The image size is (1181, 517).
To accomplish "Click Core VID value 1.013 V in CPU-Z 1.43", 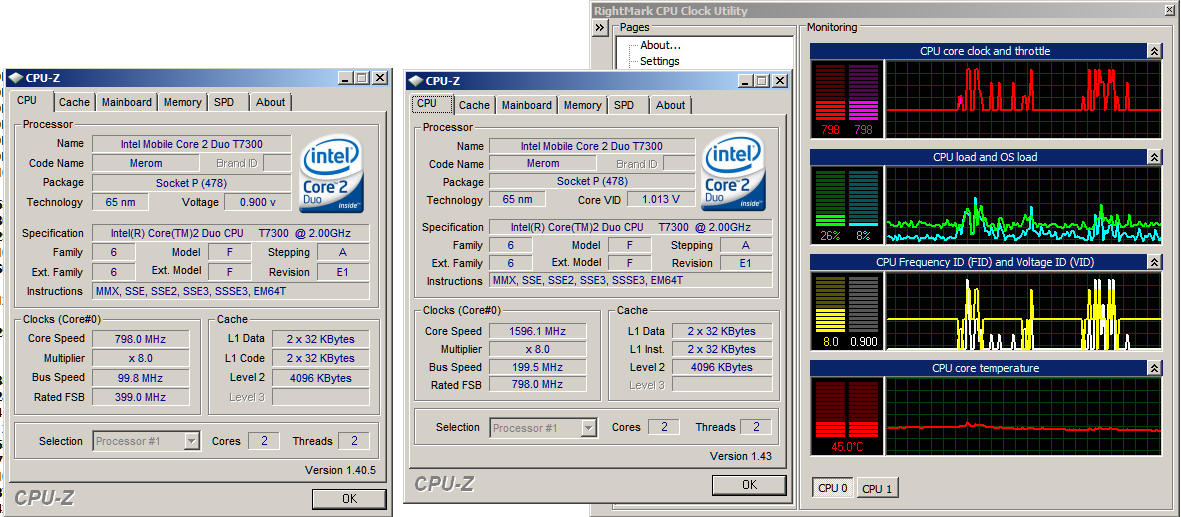I will pyautogui.click(x=660, y=200).
